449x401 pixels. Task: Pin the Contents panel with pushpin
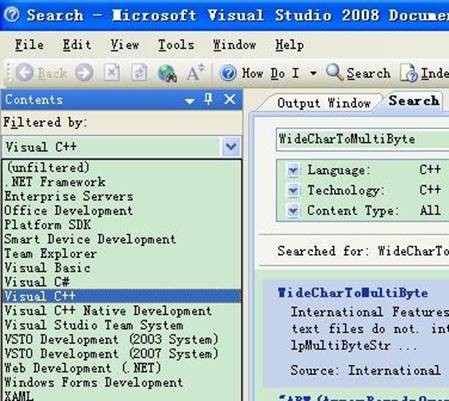coord(209,99)
